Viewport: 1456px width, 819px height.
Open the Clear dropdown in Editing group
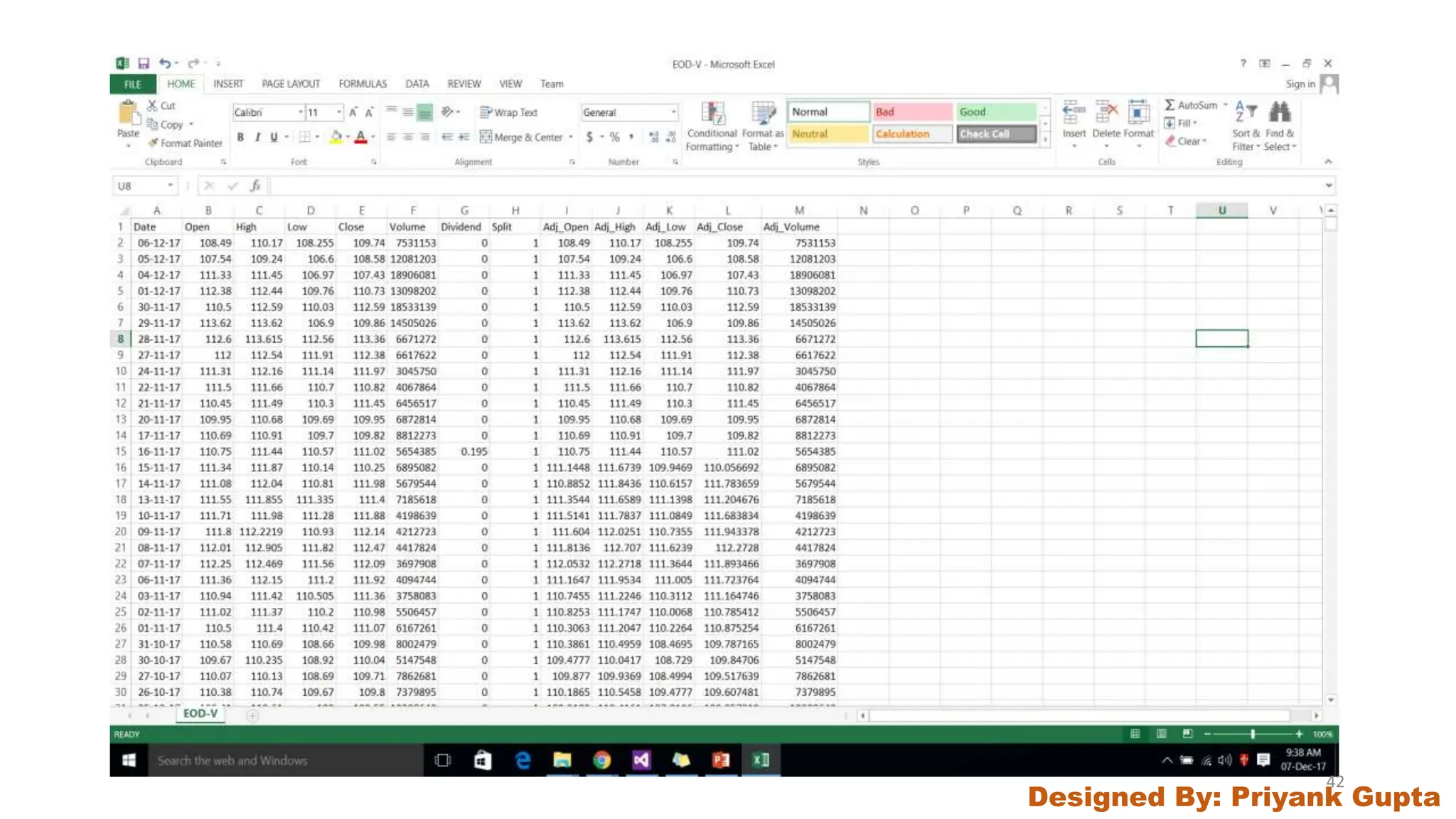coord(1186,141)
